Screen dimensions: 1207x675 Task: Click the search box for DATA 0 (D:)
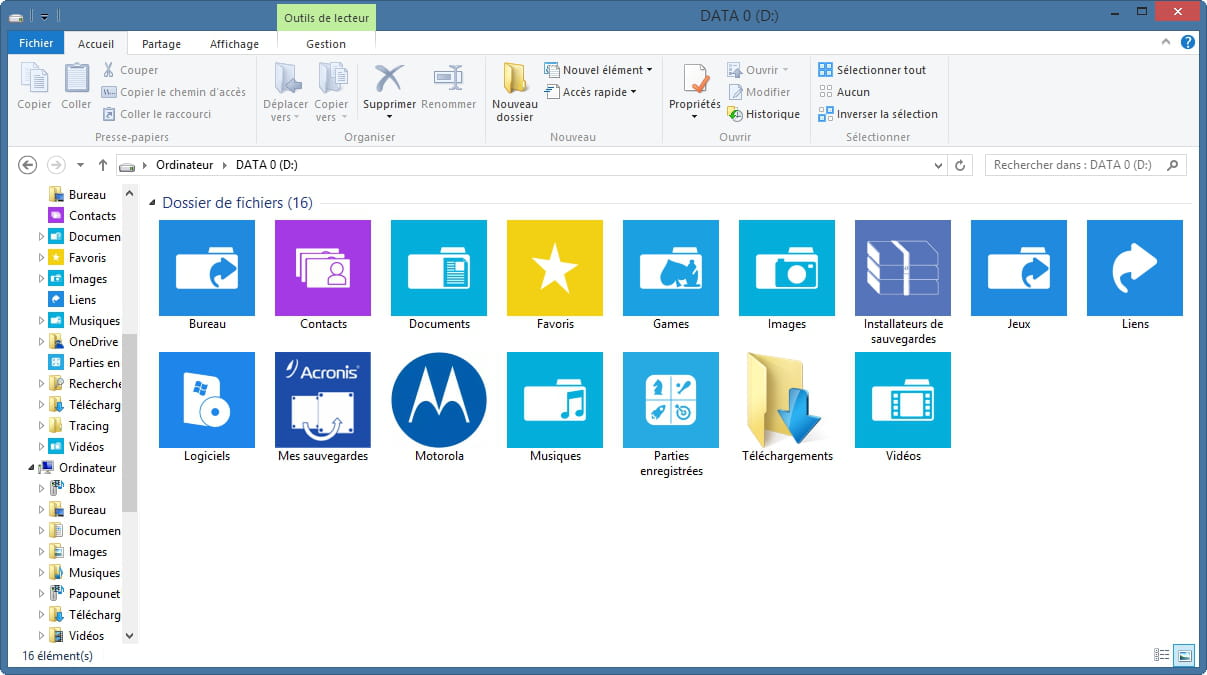[x=1075, y=165]
